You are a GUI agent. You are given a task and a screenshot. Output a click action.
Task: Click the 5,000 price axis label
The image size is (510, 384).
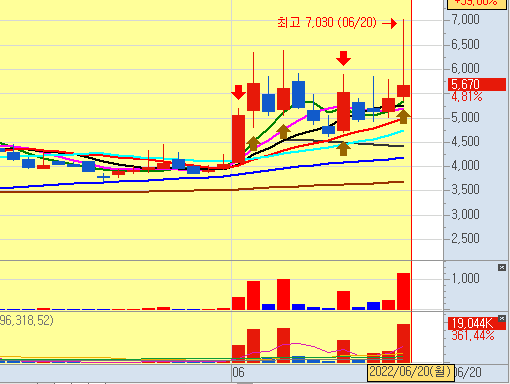tap(465, 117)
